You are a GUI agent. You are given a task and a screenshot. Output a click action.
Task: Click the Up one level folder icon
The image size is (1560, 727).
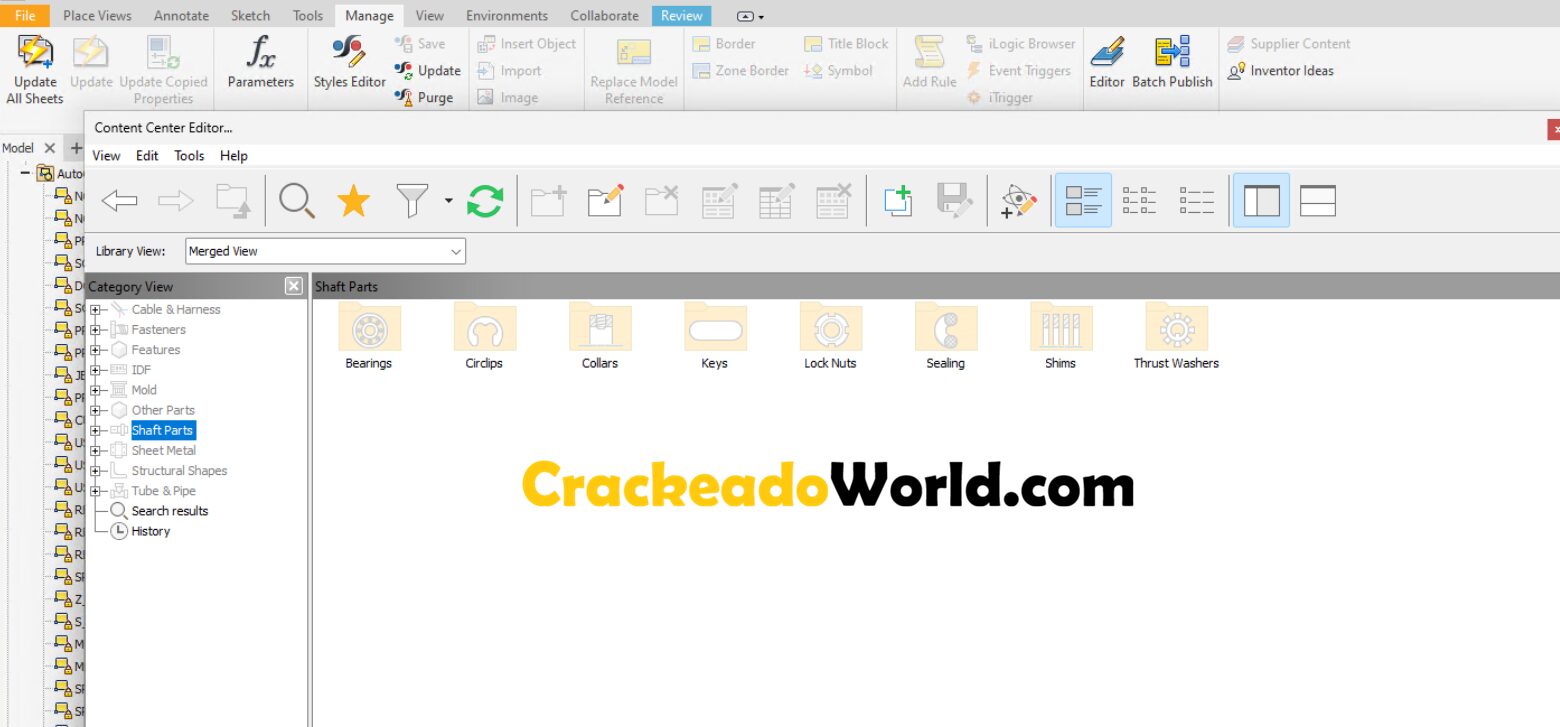pyautogui.click(x=234, y=201)
